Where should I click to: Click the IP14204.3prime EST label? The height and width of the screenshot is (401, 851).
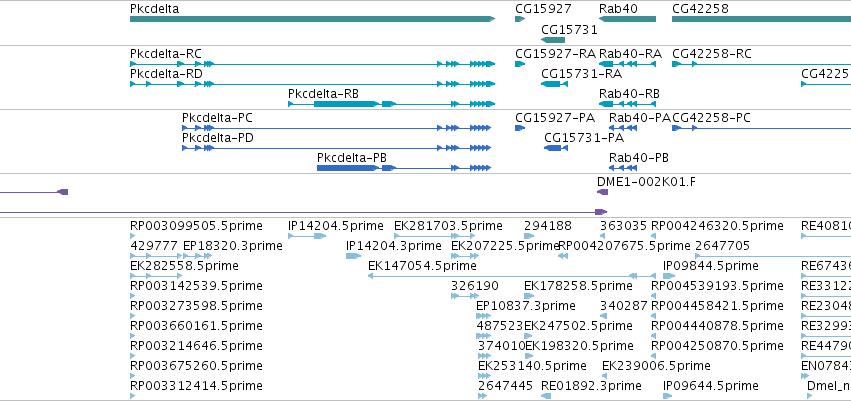[x=393, y=246]
